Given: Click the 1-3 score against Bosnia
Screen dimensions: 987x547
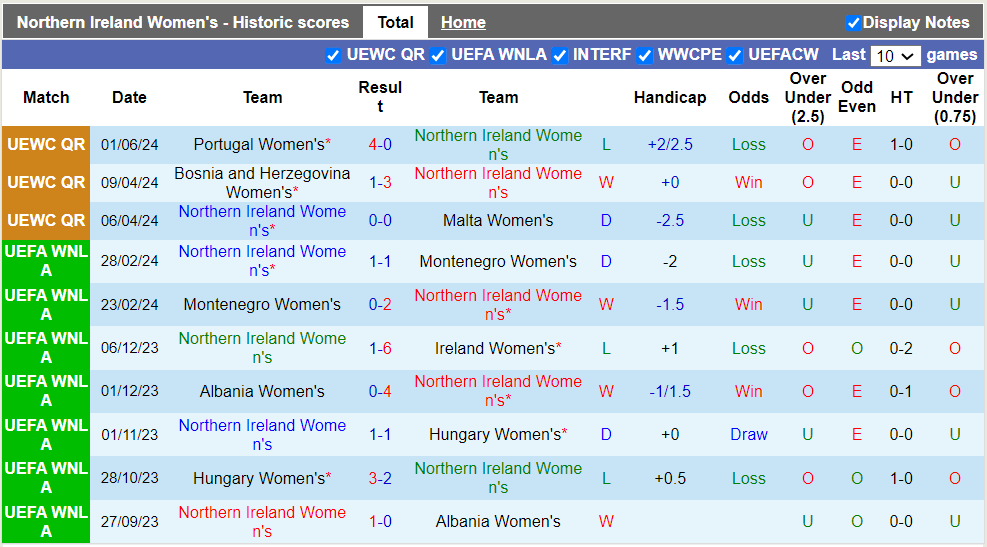Looking at the screenshot, I should pos(380,183).
